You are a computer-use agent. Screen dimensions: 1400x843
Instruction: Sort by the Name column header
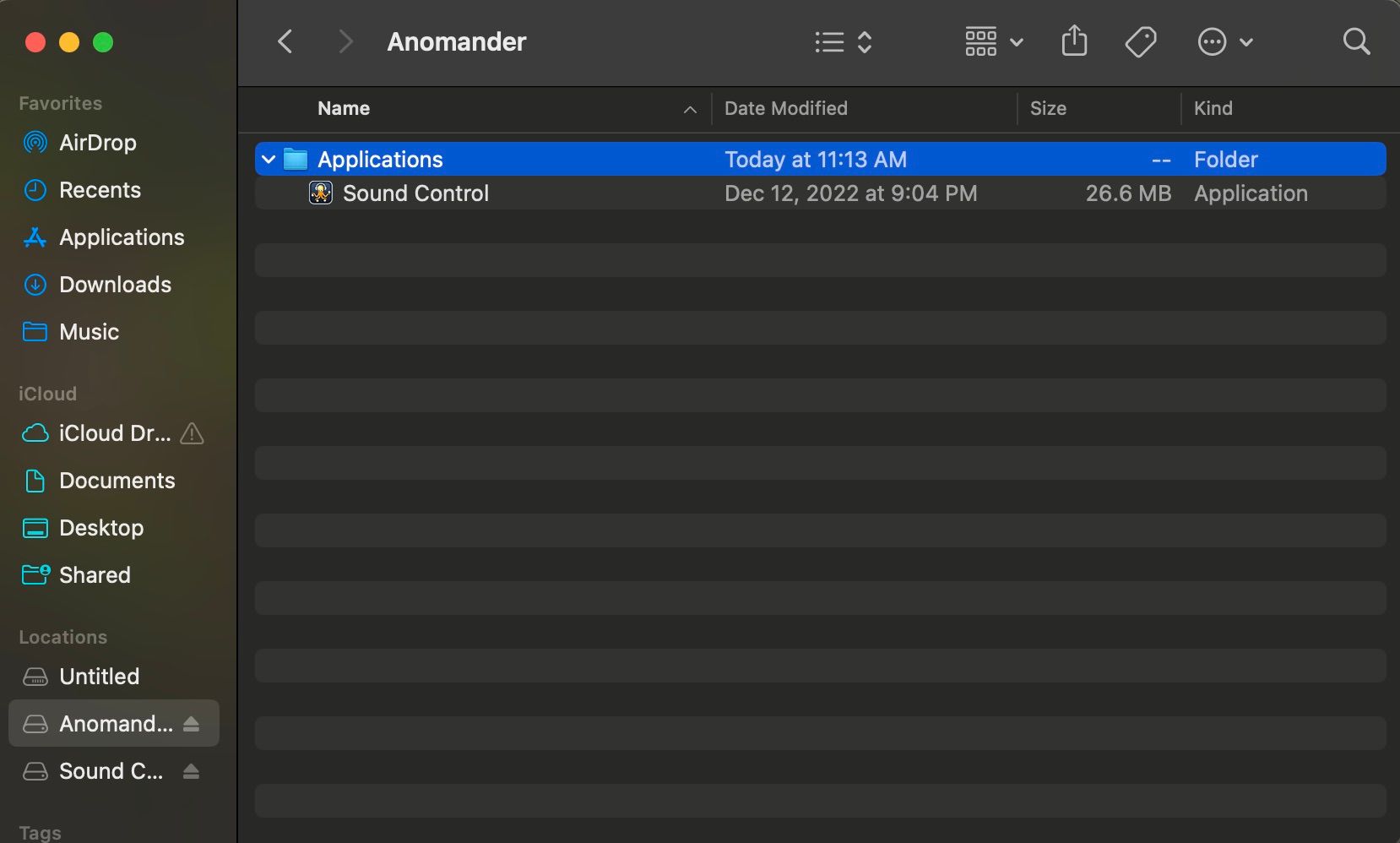[344, 108]
